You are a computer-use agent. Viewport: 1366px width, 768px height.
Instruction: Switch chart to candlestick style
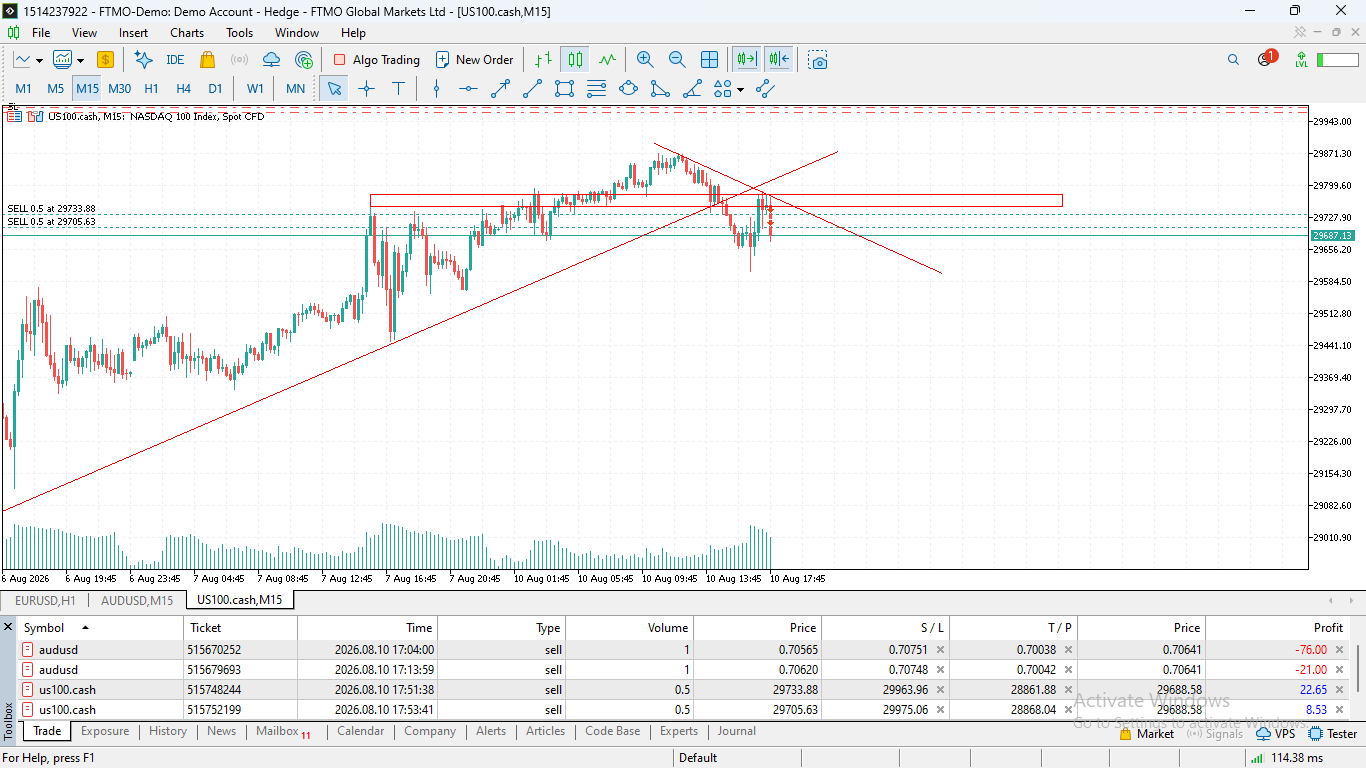(574, 60)
